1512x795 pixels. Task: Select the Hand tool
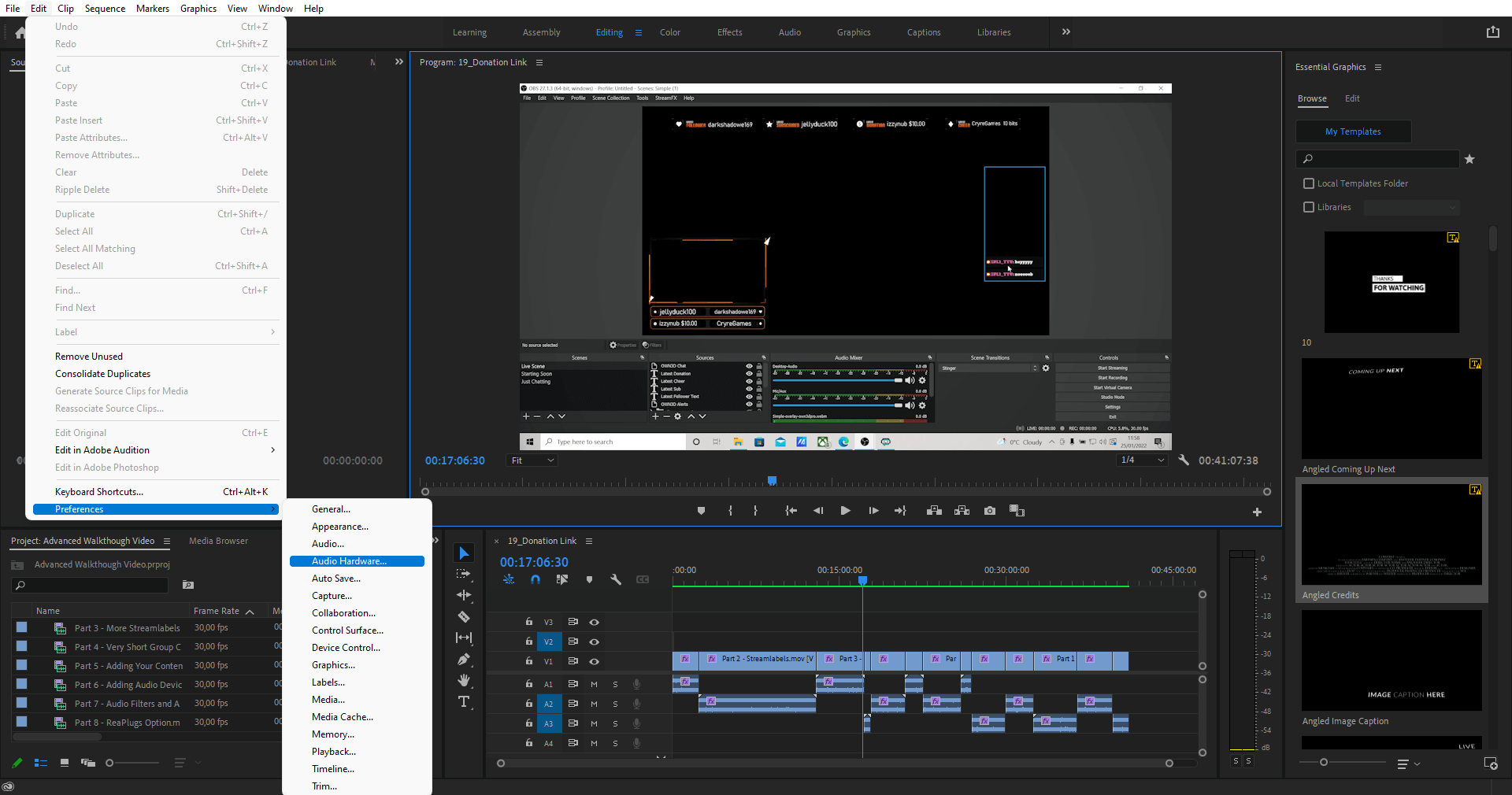click(464, 680)
